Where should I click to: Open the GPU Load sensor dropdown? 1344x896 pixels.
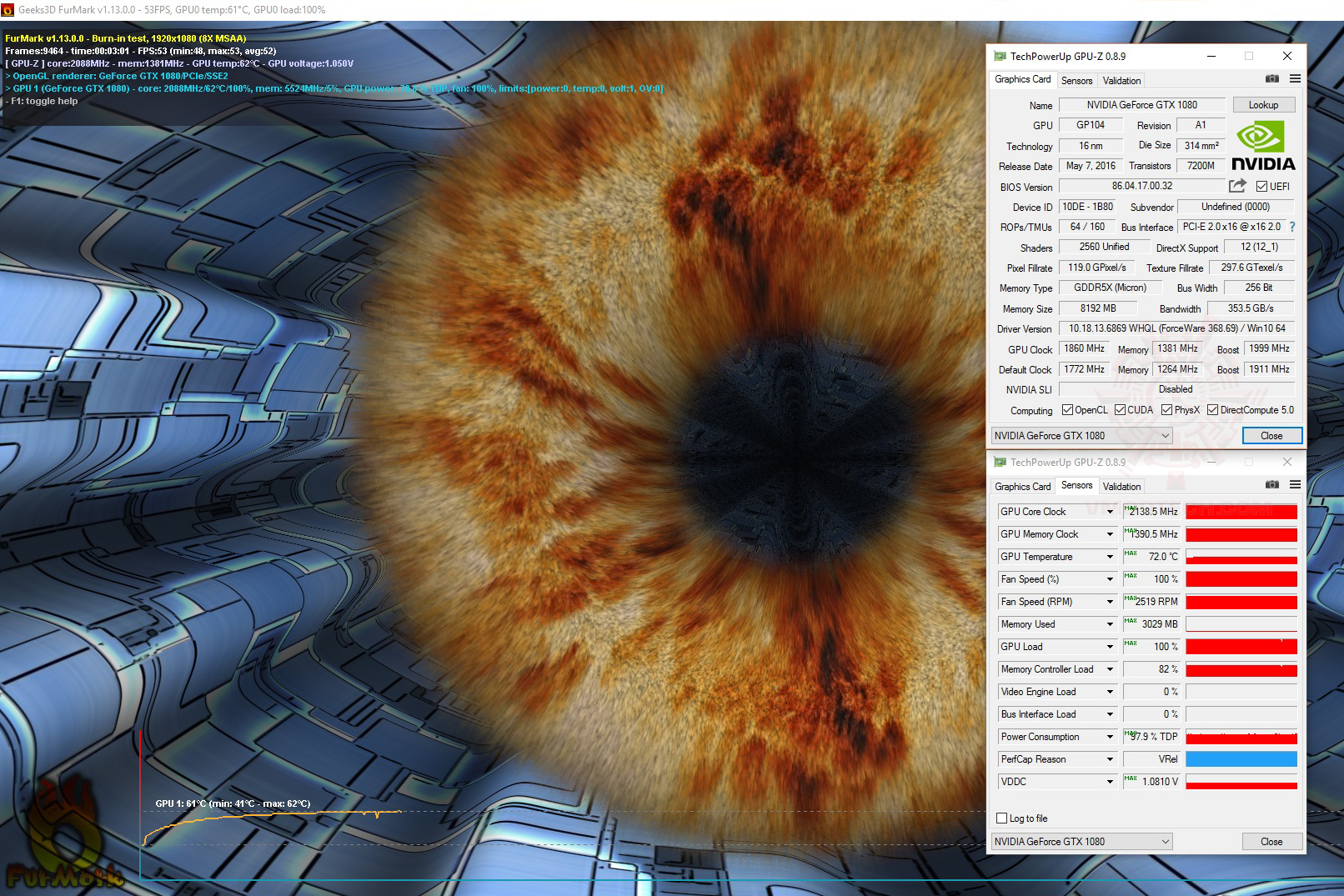(1110, 647)
